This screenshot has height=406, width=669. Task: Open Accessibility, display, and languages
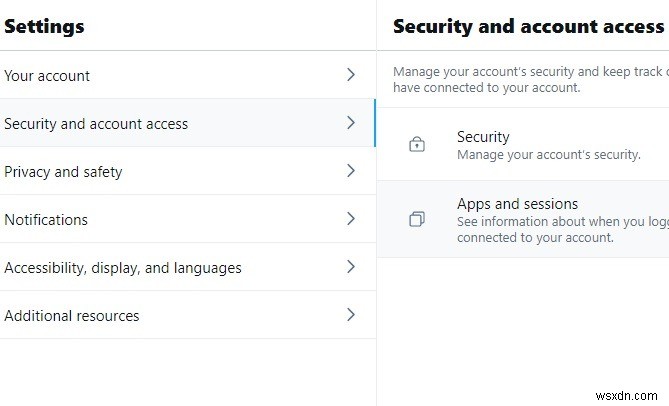coord(122,268)
